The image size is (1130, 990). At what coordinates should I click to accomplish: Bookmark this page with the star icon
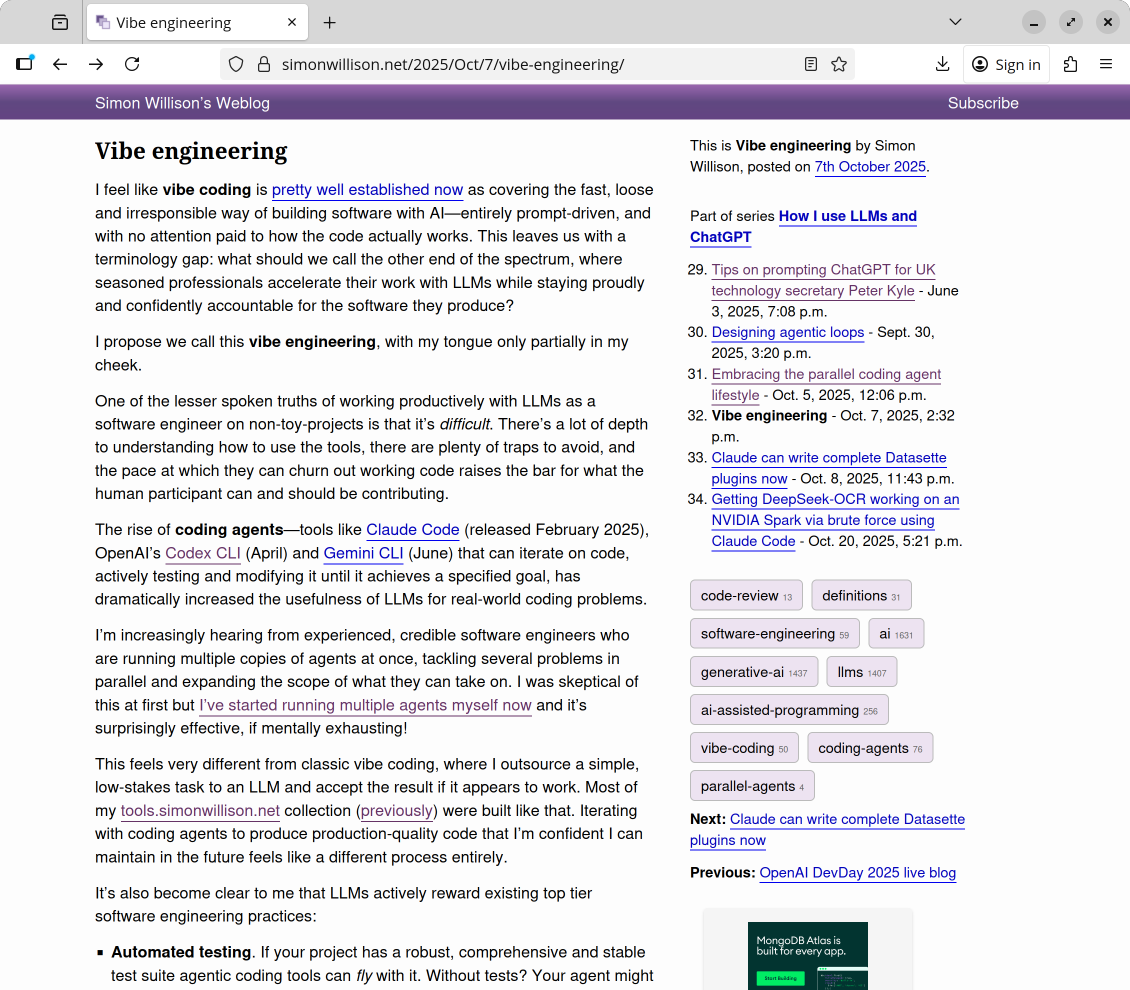pyautogui.click(x=839, y=63)
